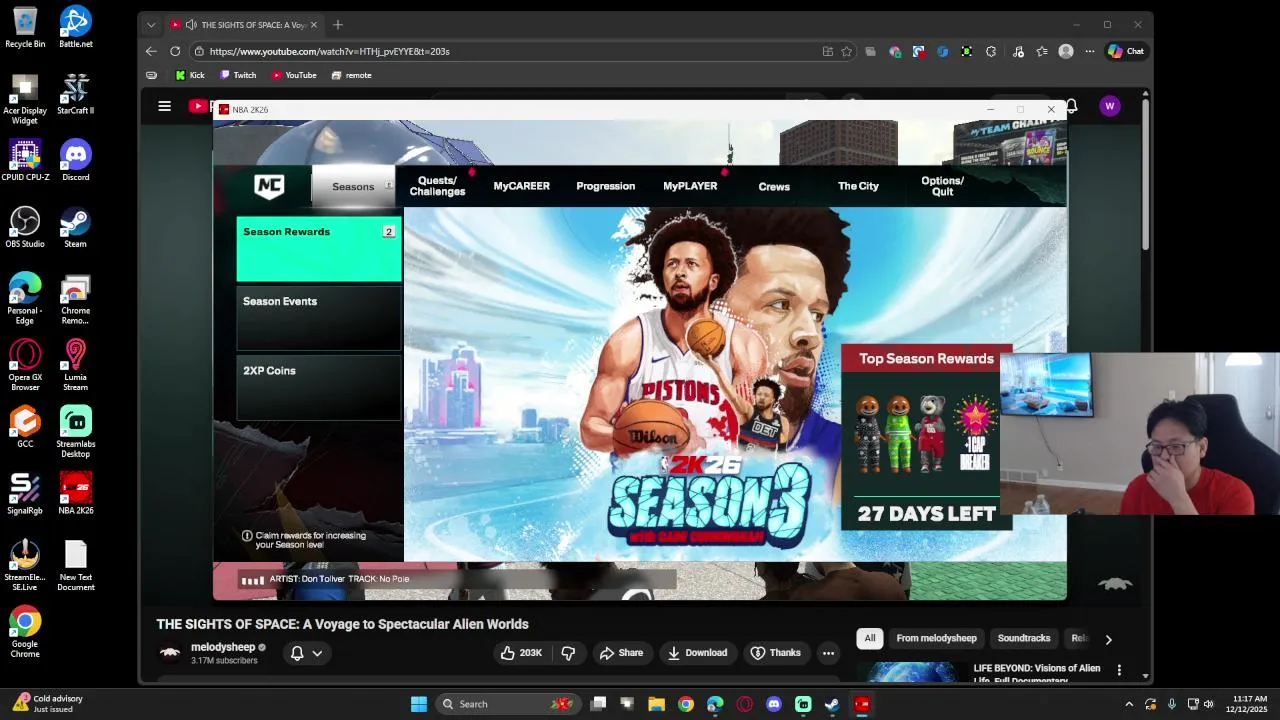Reload the page with the refresh icon
1280x720 pixels.
(x=175, y=51)
